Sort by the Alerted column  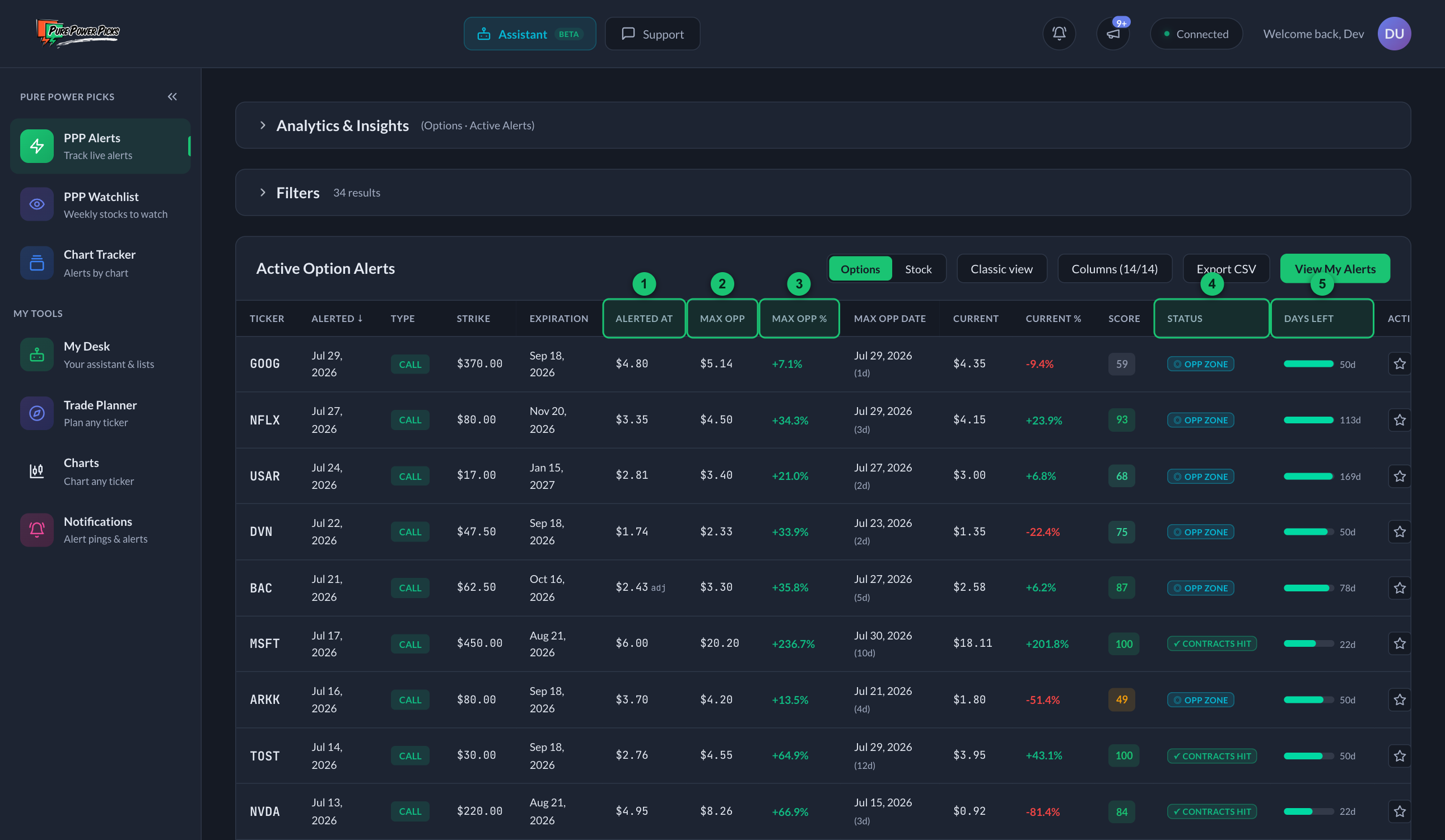[337, 318]
